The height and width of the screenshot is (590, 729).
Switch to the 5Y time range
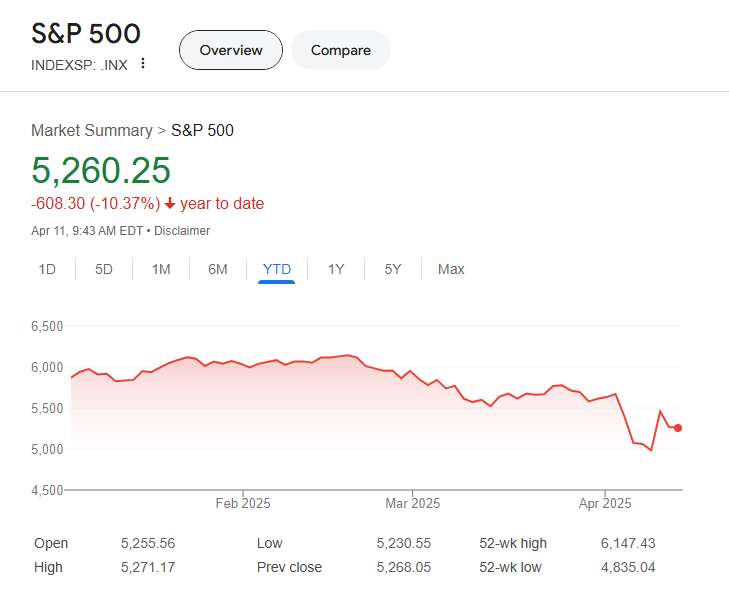[x=393, y=269]
